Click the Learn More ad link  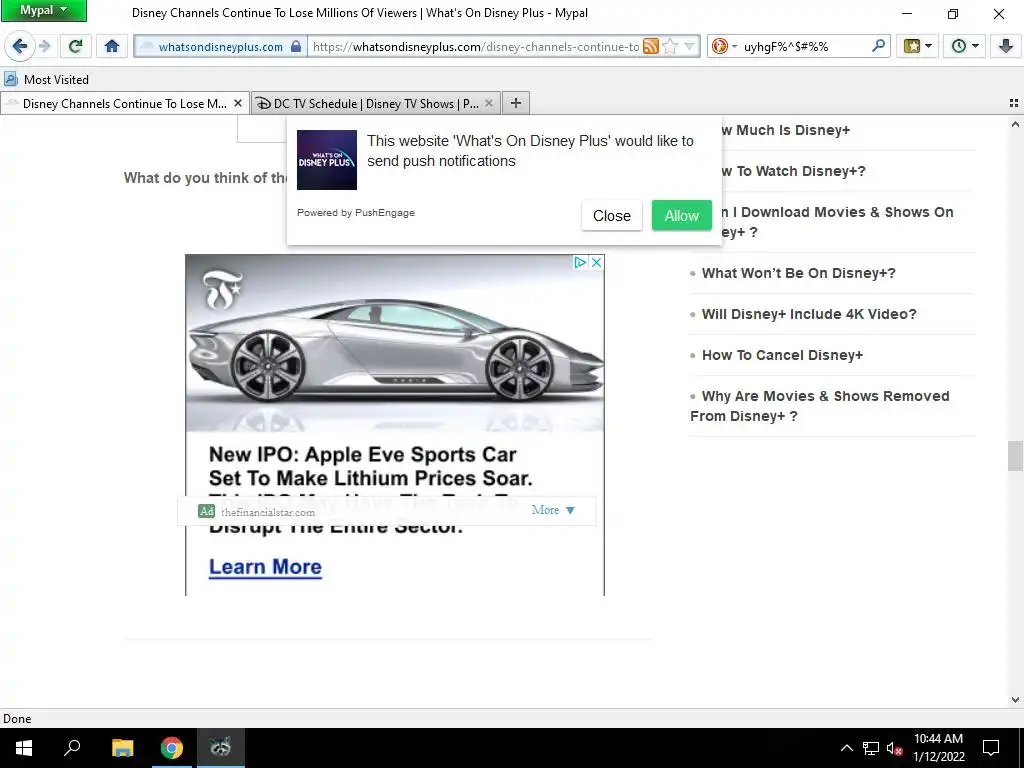coord(265,567)
